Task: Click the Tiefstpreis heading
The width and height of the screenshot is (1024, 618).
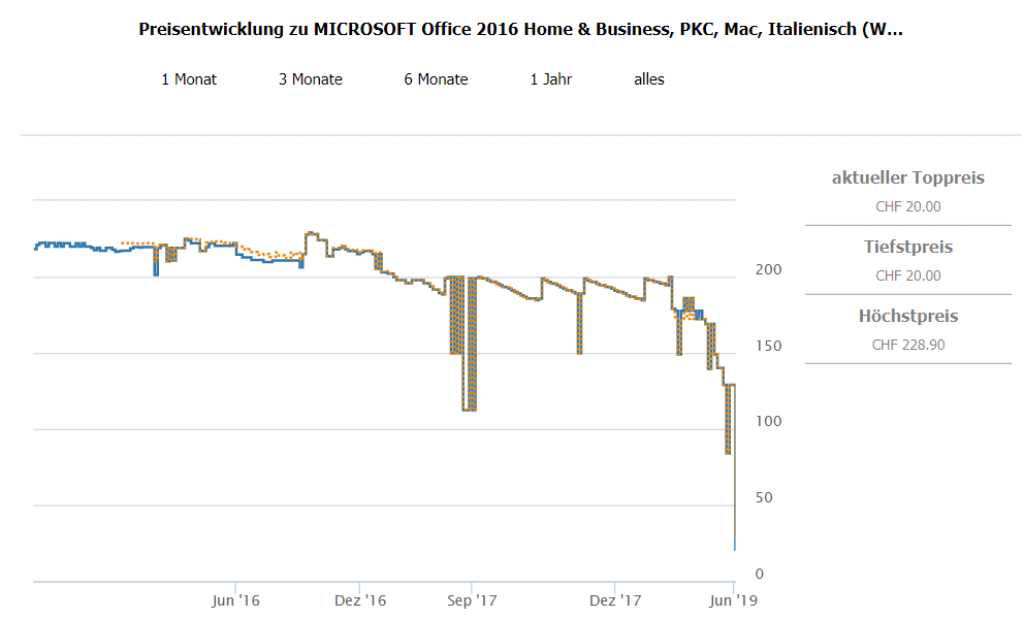Action: coord(908,247)
